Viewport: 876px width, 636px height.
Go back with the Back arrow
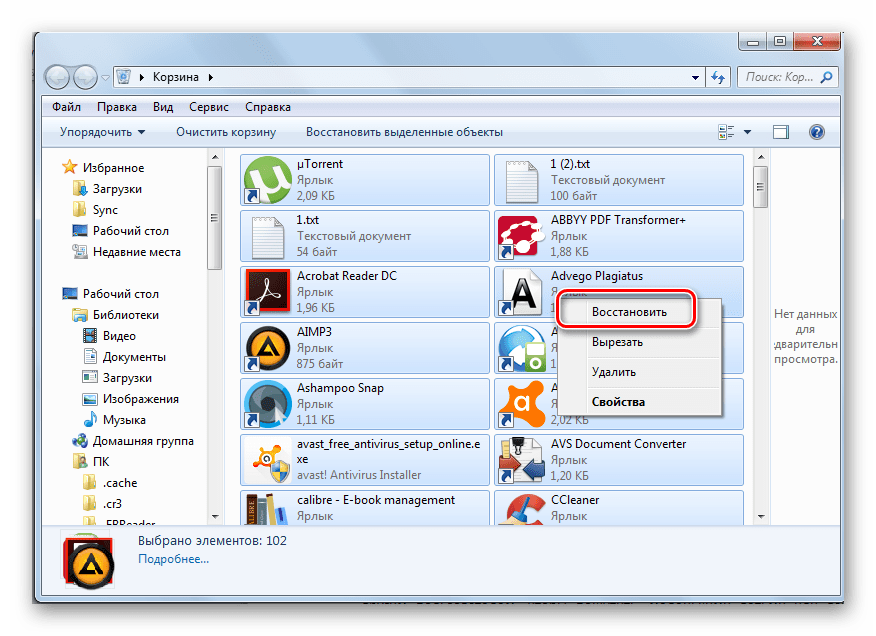(x=57, y=77)
